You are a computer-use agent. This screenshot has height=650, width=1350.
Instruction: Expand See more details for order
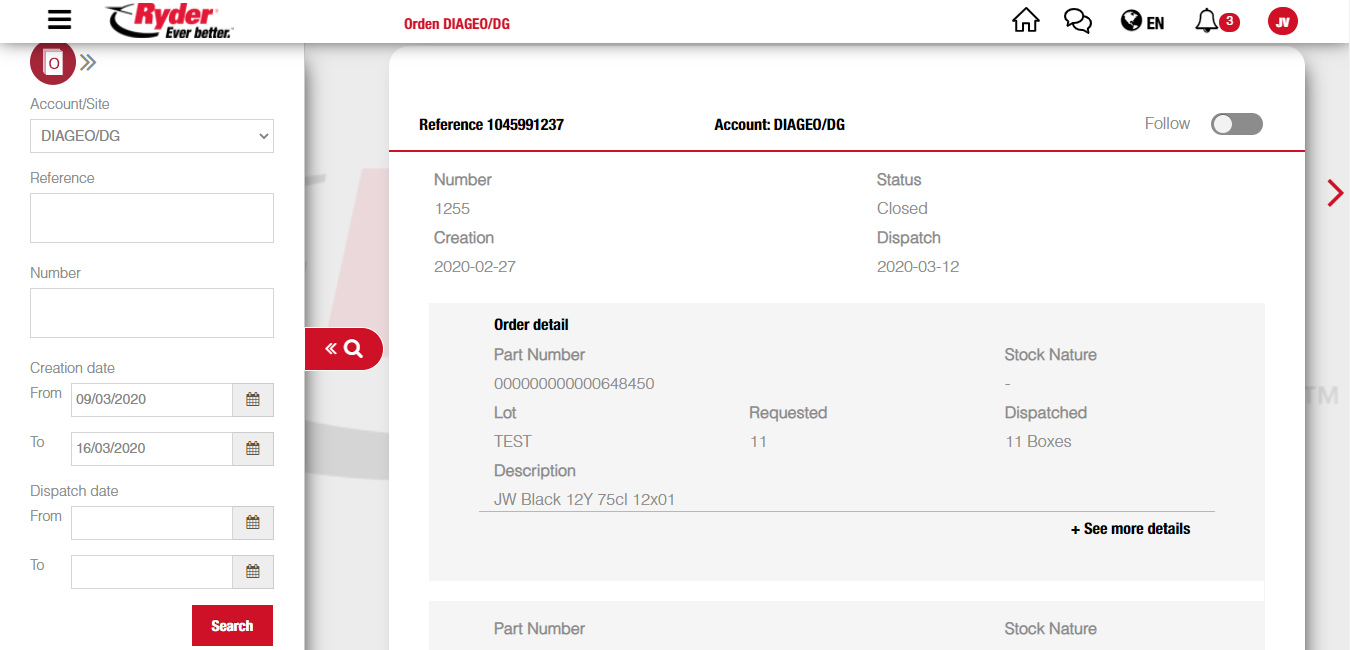(1130, 529)
